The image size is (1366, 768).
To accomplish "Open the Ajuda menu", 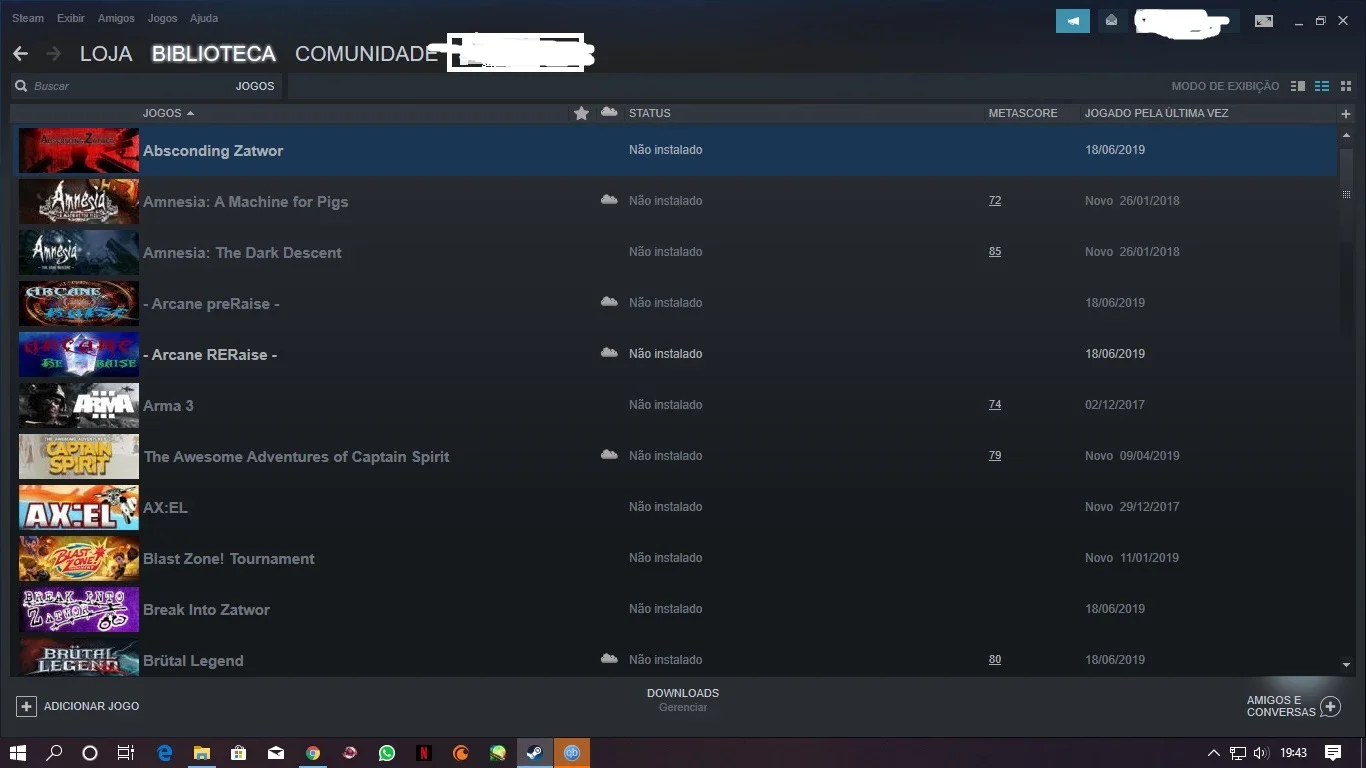I will coord(204,18).
